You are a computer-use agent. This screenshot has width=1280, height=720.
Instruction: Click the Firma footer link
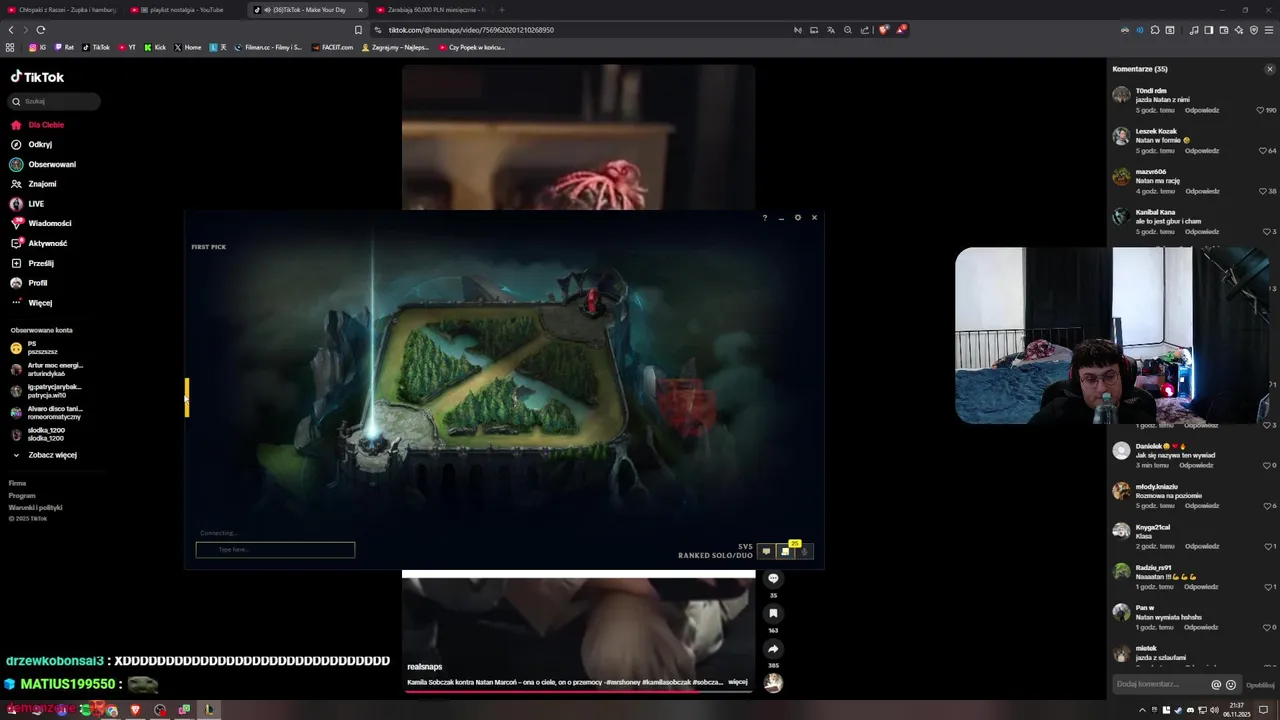pyautogui.click(x=17, y=483)
